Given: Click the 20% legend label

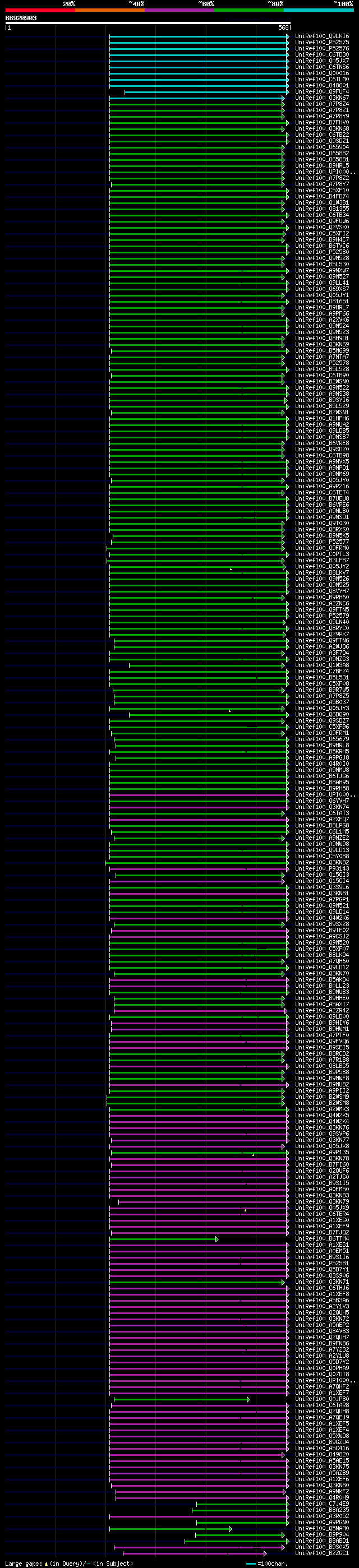Looking at the screenshot, I should pos(69,4).
